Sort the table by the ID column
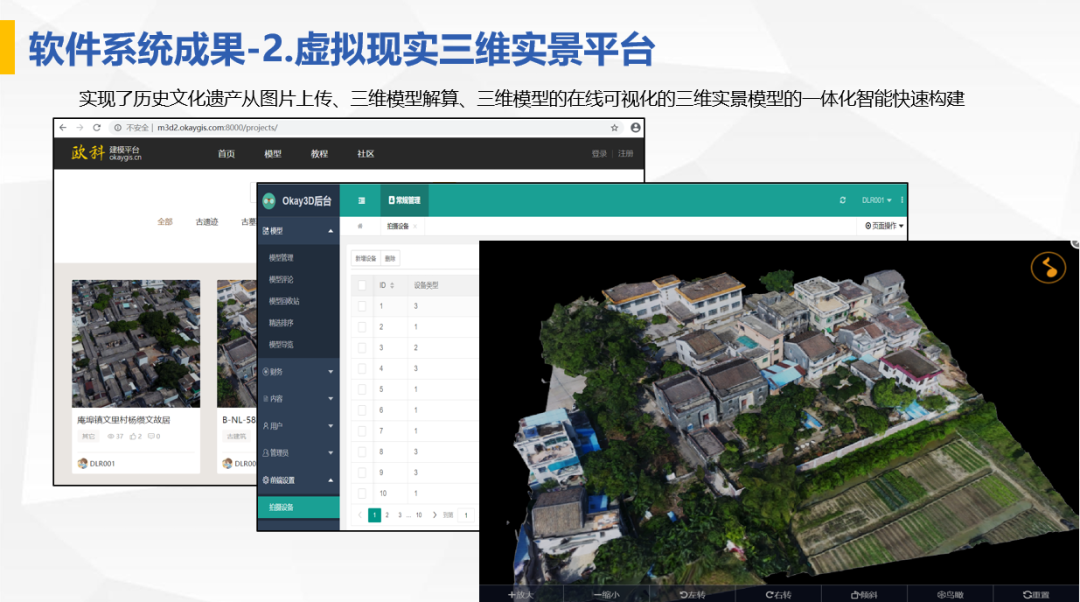This screenshot has width=1080, height=602. pyautogui.click(x=385, y=284)
